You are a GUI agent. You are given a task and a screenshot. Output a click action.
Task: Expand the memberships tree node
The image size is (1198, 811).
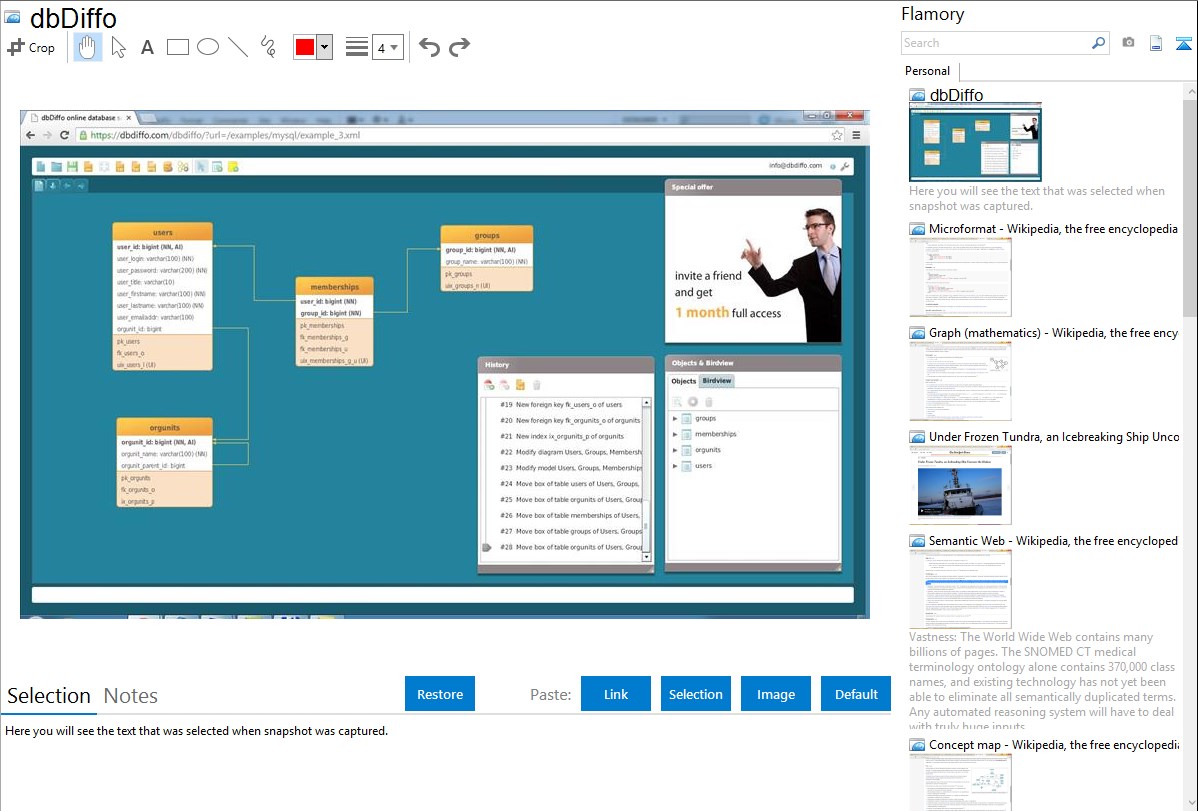click(675, 434)
